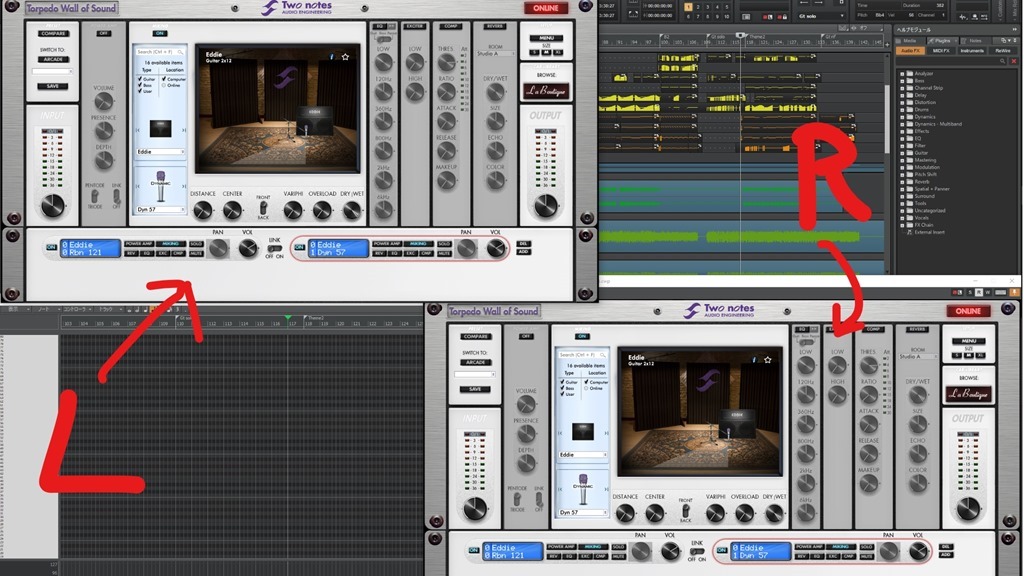
Task: Uncheck the Guitar type checkbox in the top plugin window
Action: [x=140, y=78]
